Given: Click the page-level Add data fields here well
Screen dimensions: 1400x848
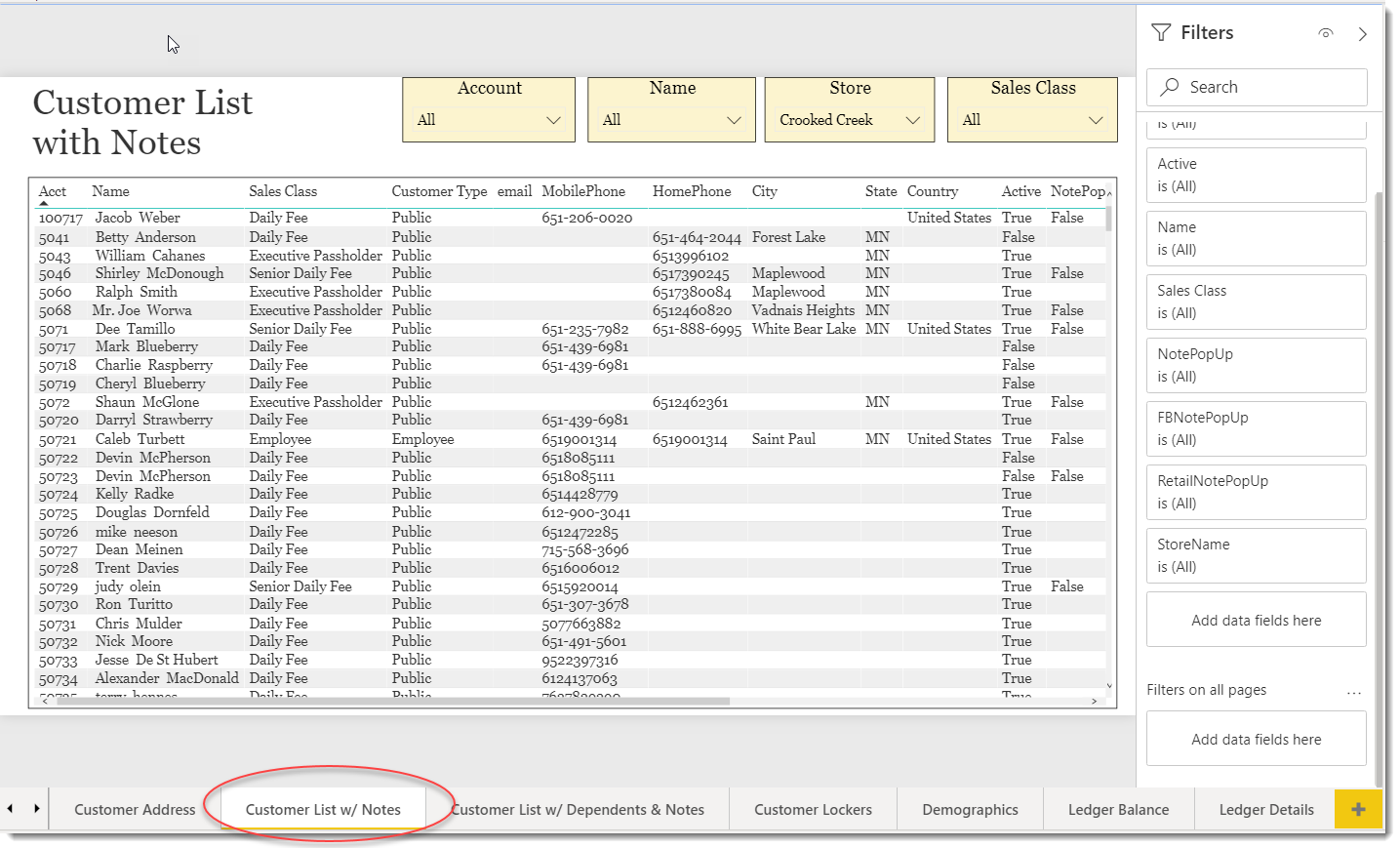Looking at the screenshot, I should point(1256,620).
